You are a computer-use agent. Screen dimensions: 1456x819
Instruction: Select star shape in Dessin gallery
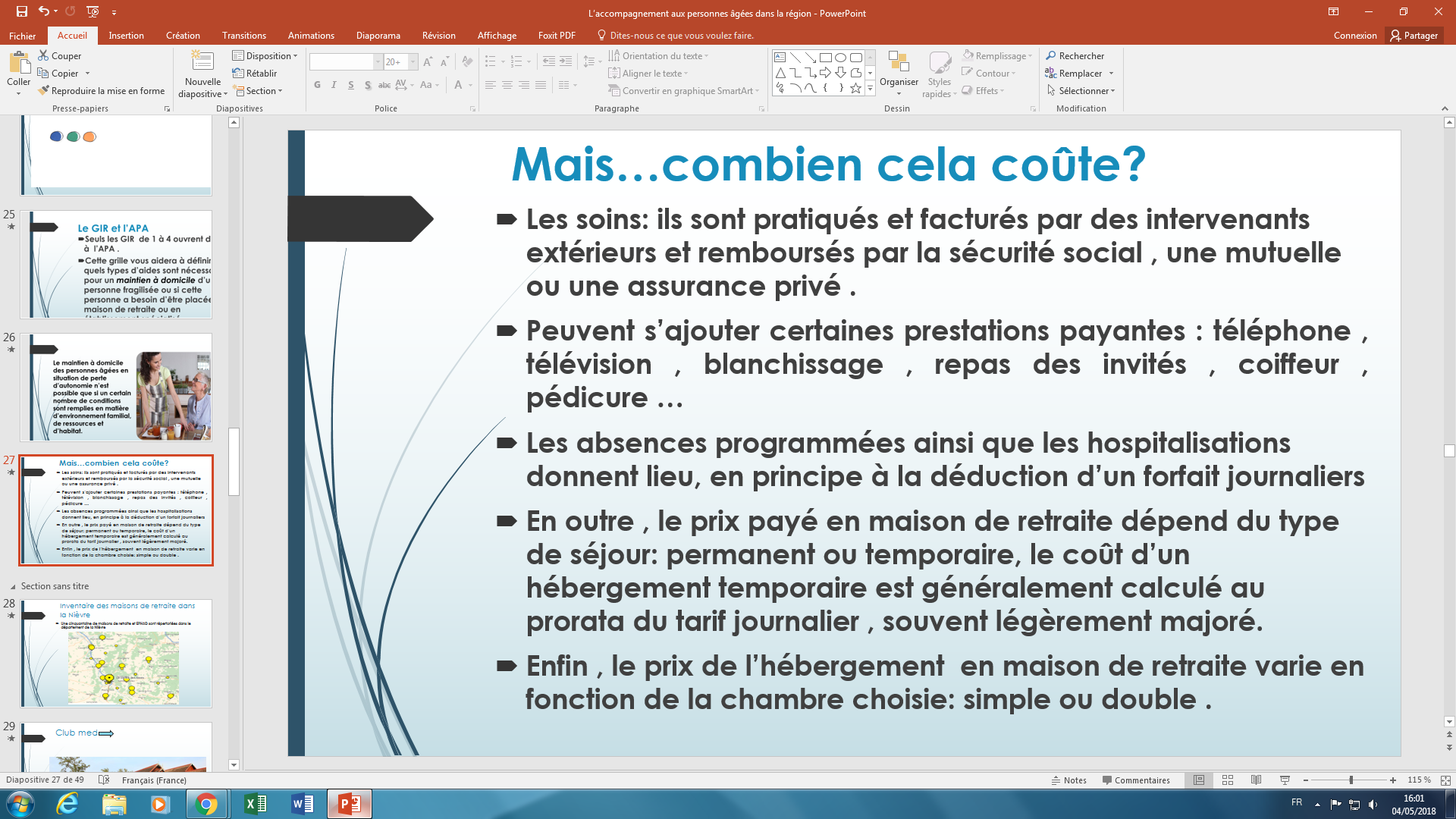point(856,88)
